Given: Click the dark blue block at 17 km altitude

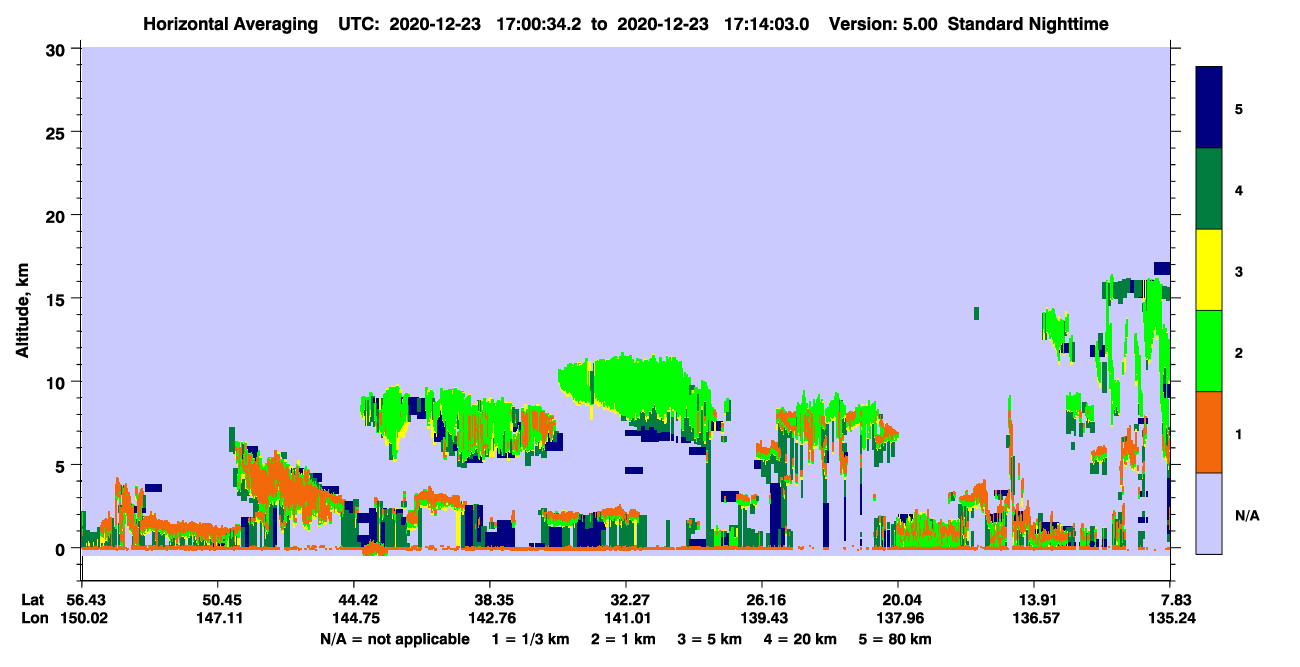Looking at the screenshot, I should (1161, 268).
